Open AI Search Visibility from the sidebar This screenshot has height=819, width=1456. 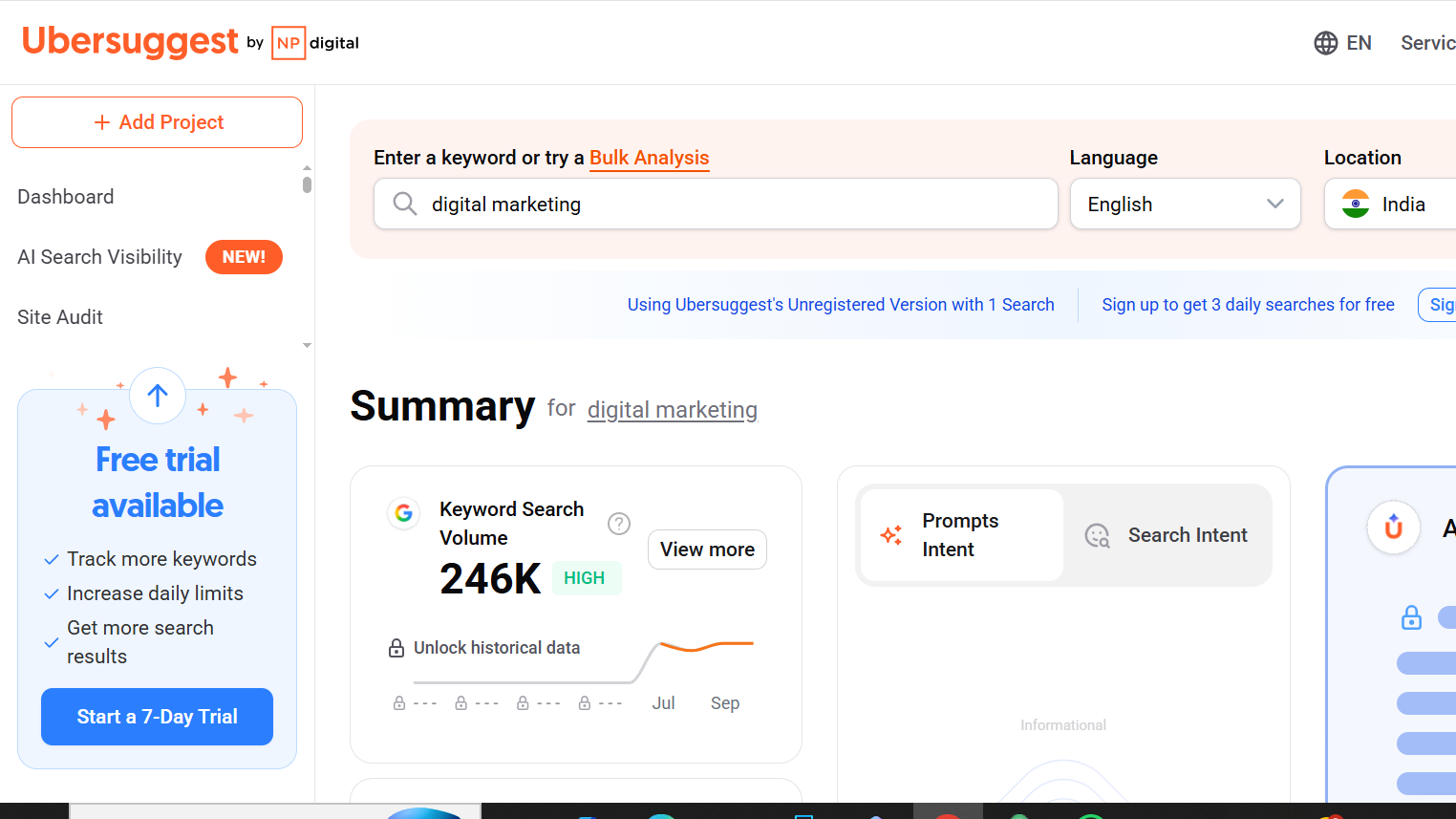coord(99,256)
